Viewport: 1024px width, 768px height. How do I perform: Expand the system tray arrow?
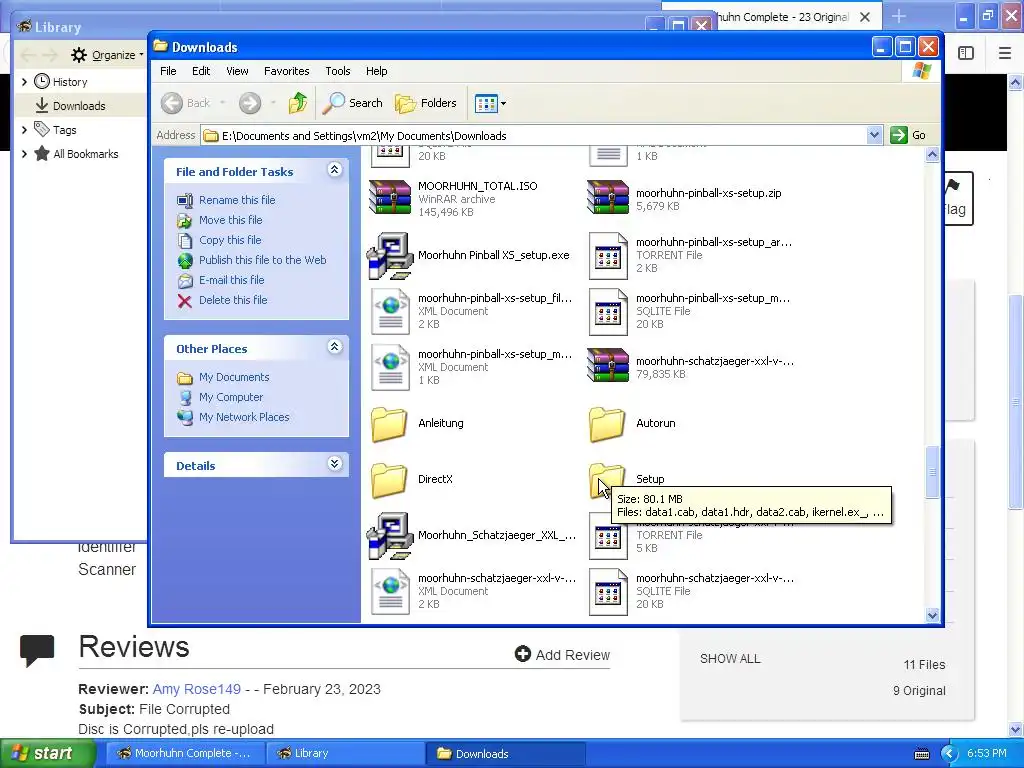[950, 754]
